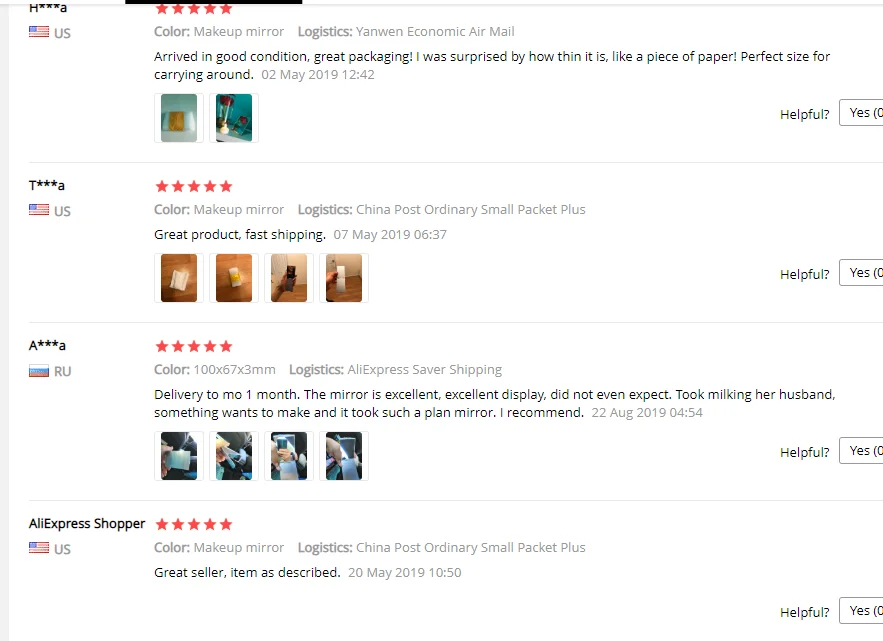This screenshot has width=883, height=641.
Task: View third photo in T***a's review
Action: click(289, 278)
